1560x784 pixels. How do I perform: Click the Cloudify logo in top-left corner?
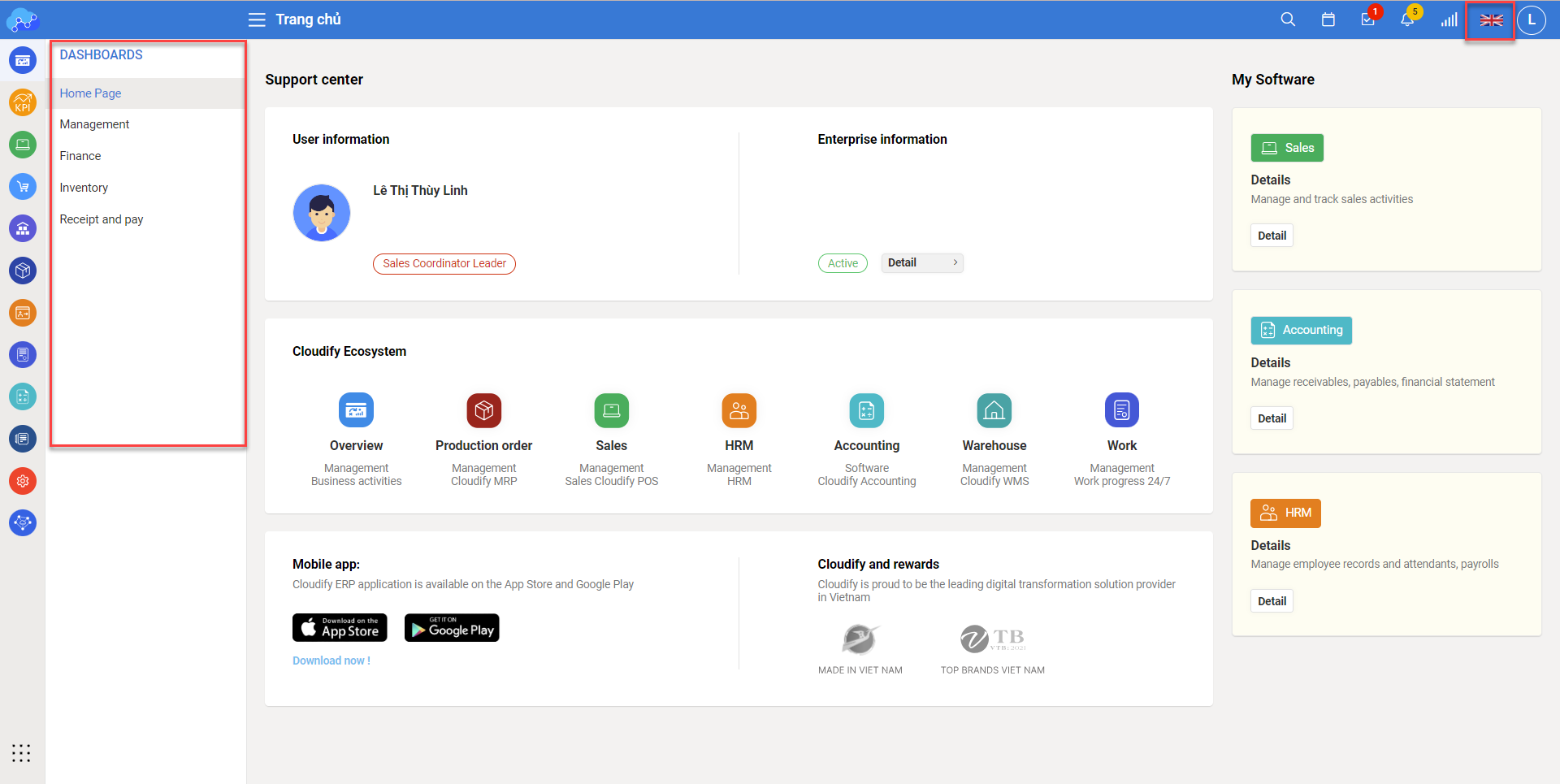click(x=23, y=19)
